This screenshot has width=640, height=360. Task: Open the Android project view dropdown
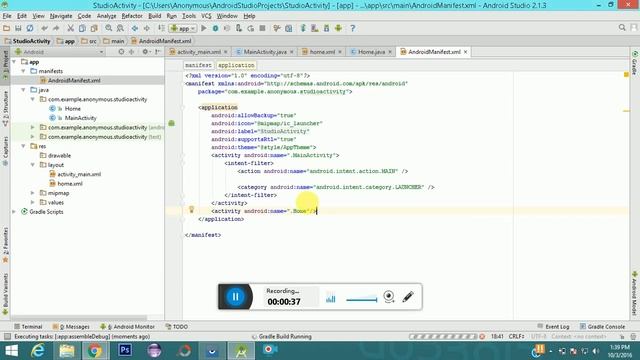[x=59, y=52]
